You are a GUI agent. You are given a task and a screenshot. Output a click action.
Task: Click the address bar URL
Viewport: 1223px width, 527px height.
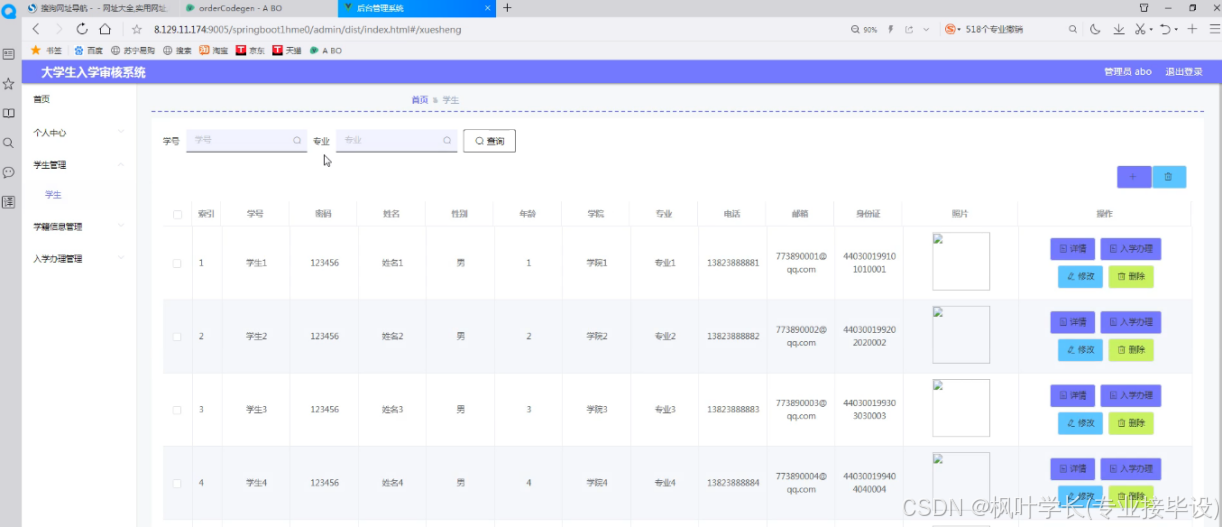pos(308,29)
